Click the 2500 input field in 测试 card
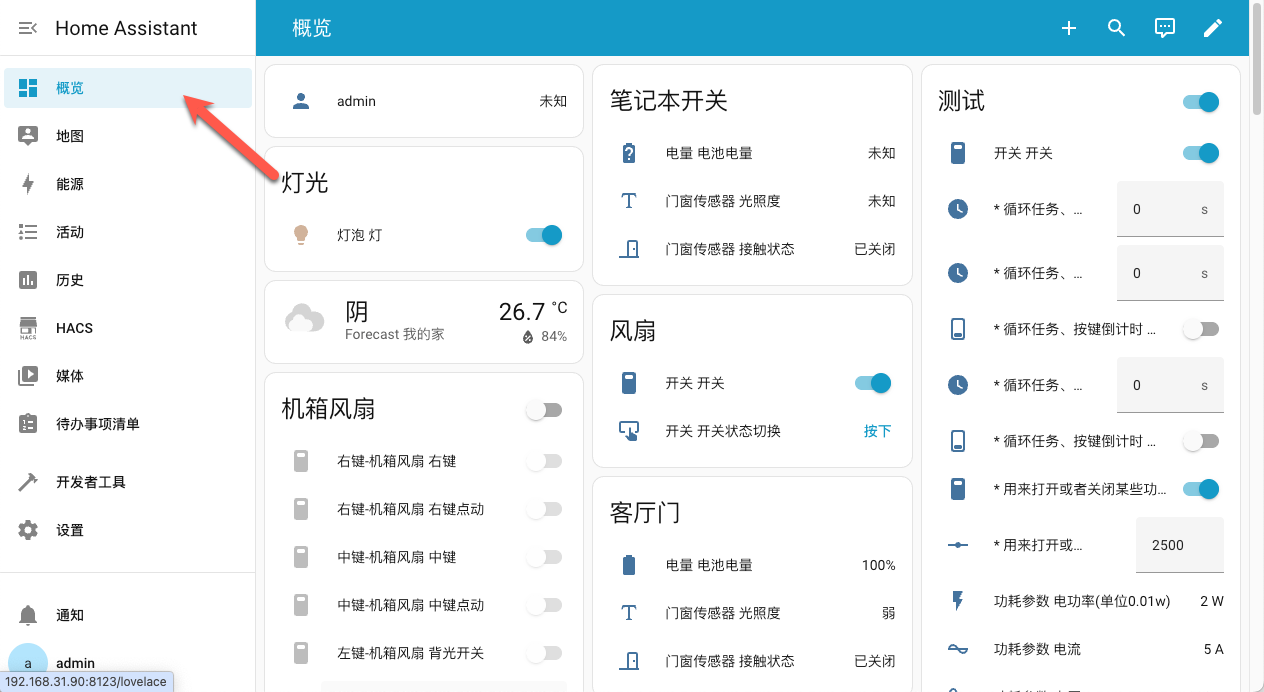This screenshot has width=1264, height=692. tap(1179, 544)
